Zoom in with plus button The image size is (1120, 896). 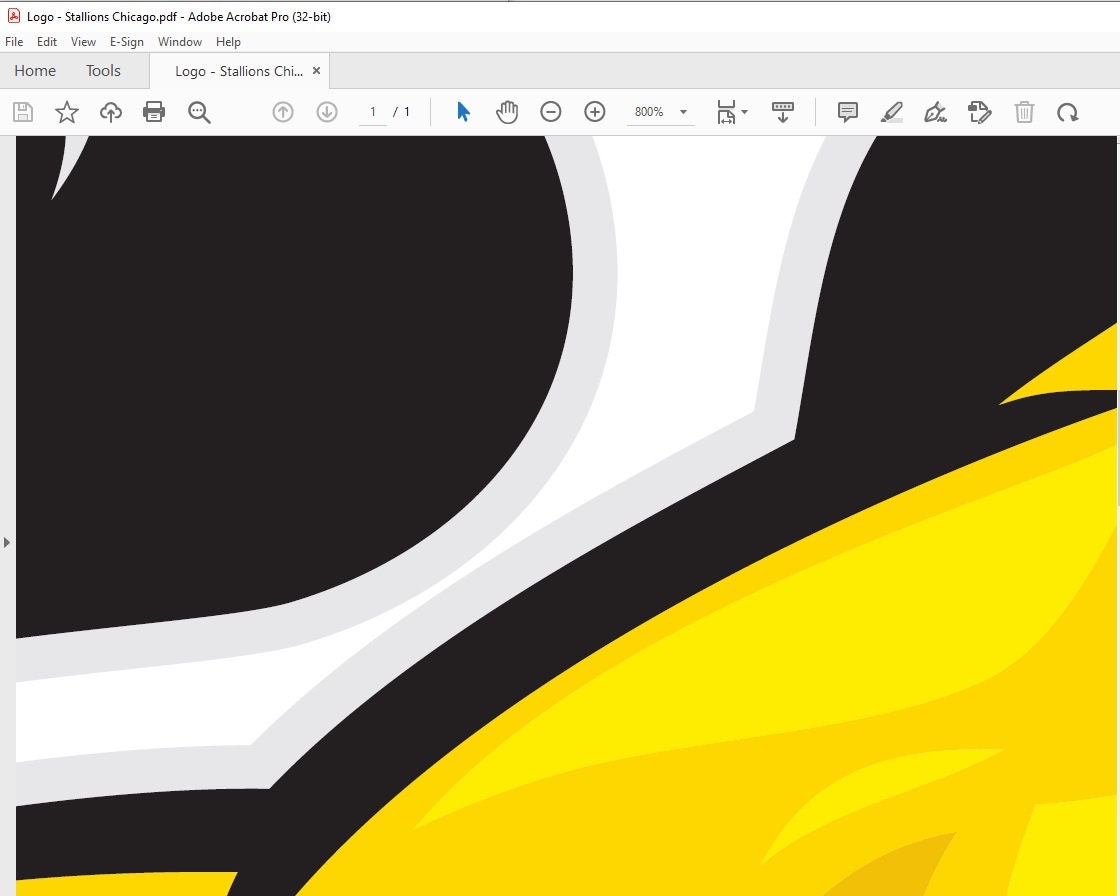595,112
